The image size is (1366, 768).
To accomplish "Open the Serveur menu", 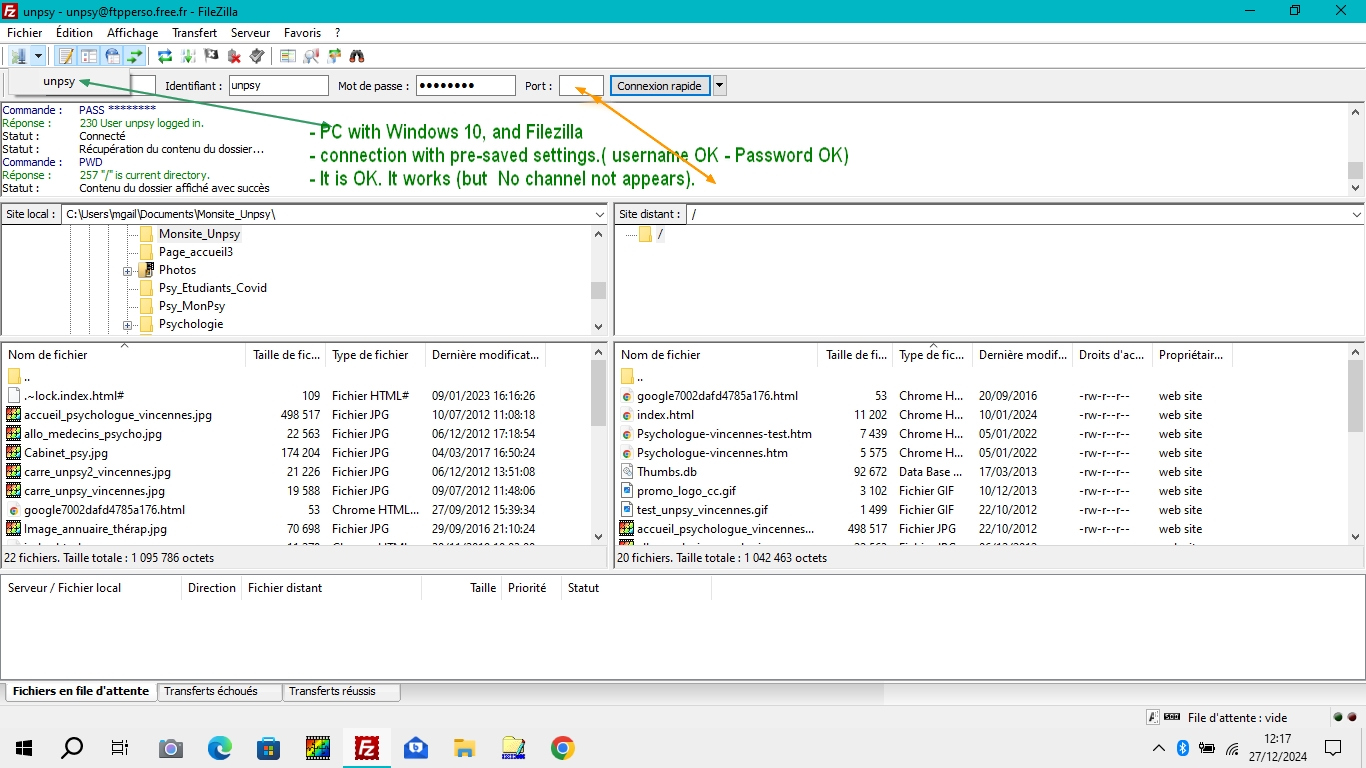I will click(x=250, y=32).
